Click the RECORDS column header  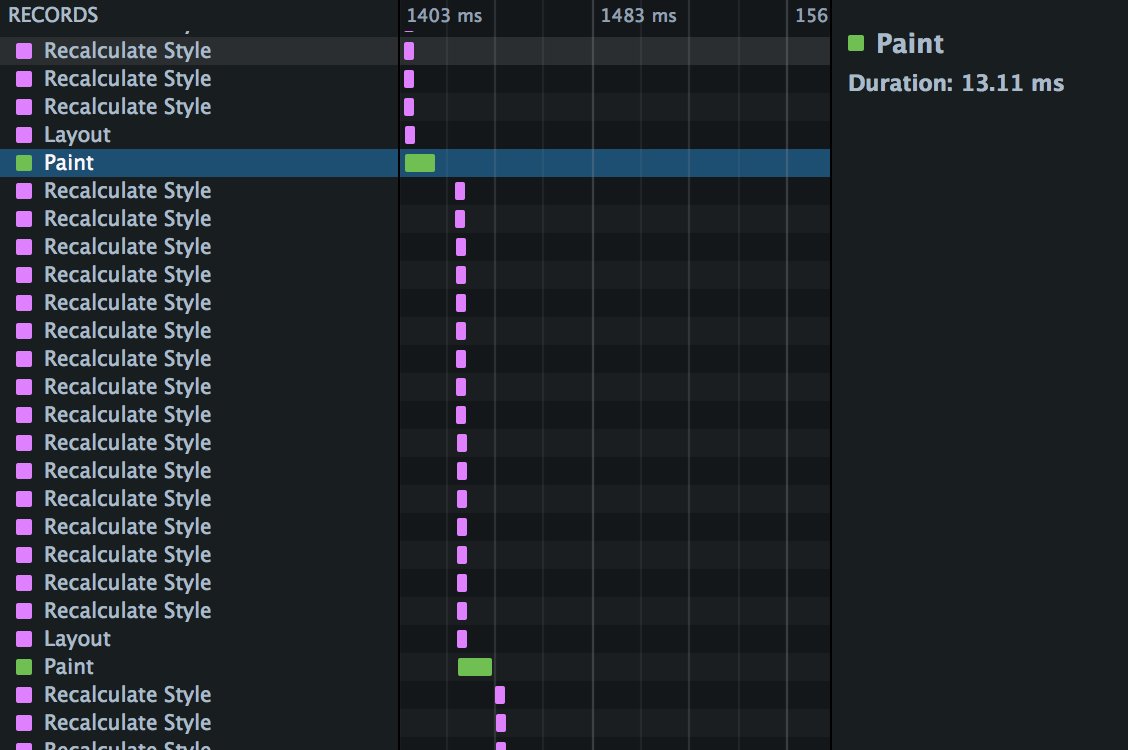pyautogui.click(x=53, y=15)
